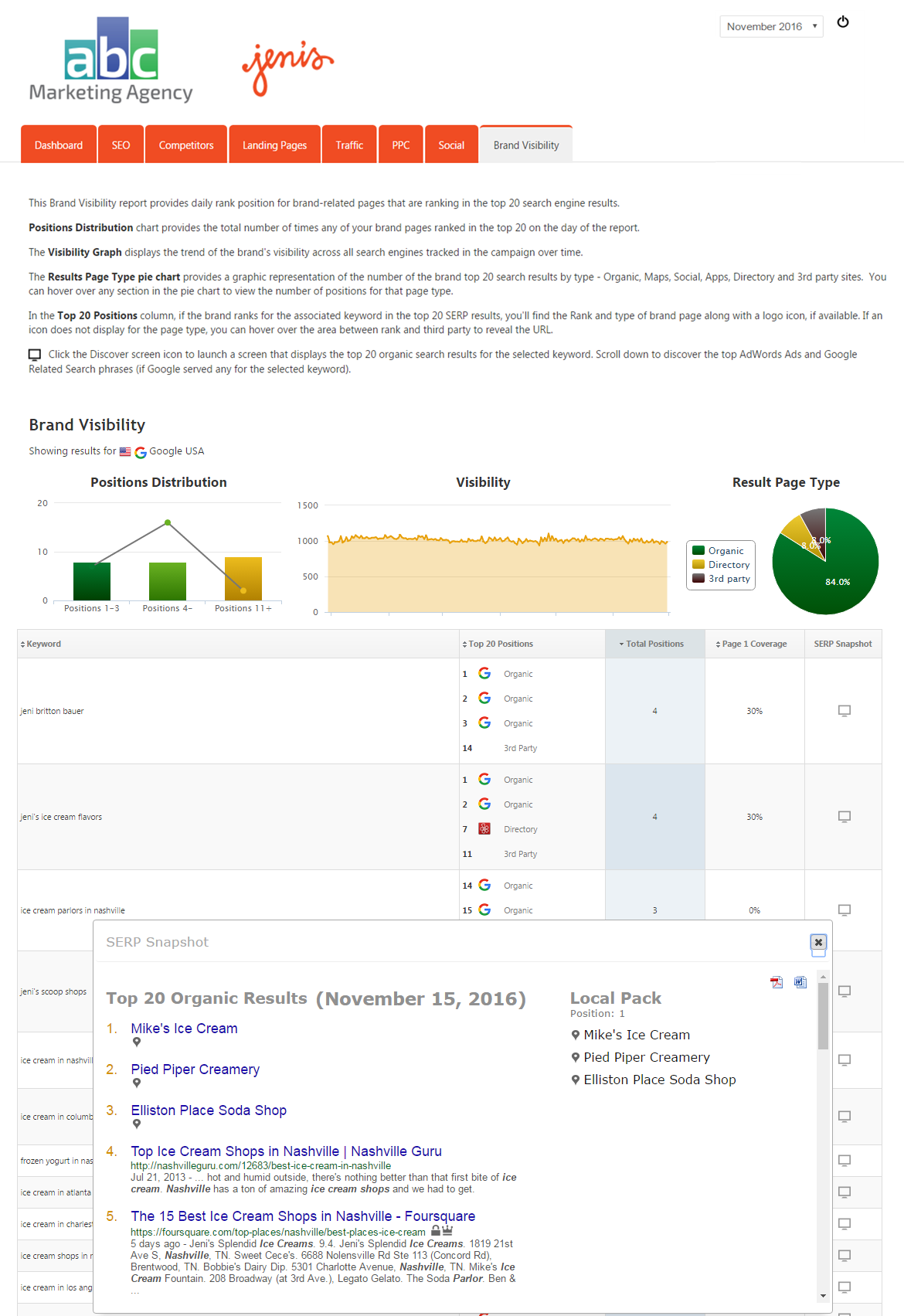Click the power logout icon
Image resolution: width=904 pixels, height=1316 pixels.
point(843,22)
